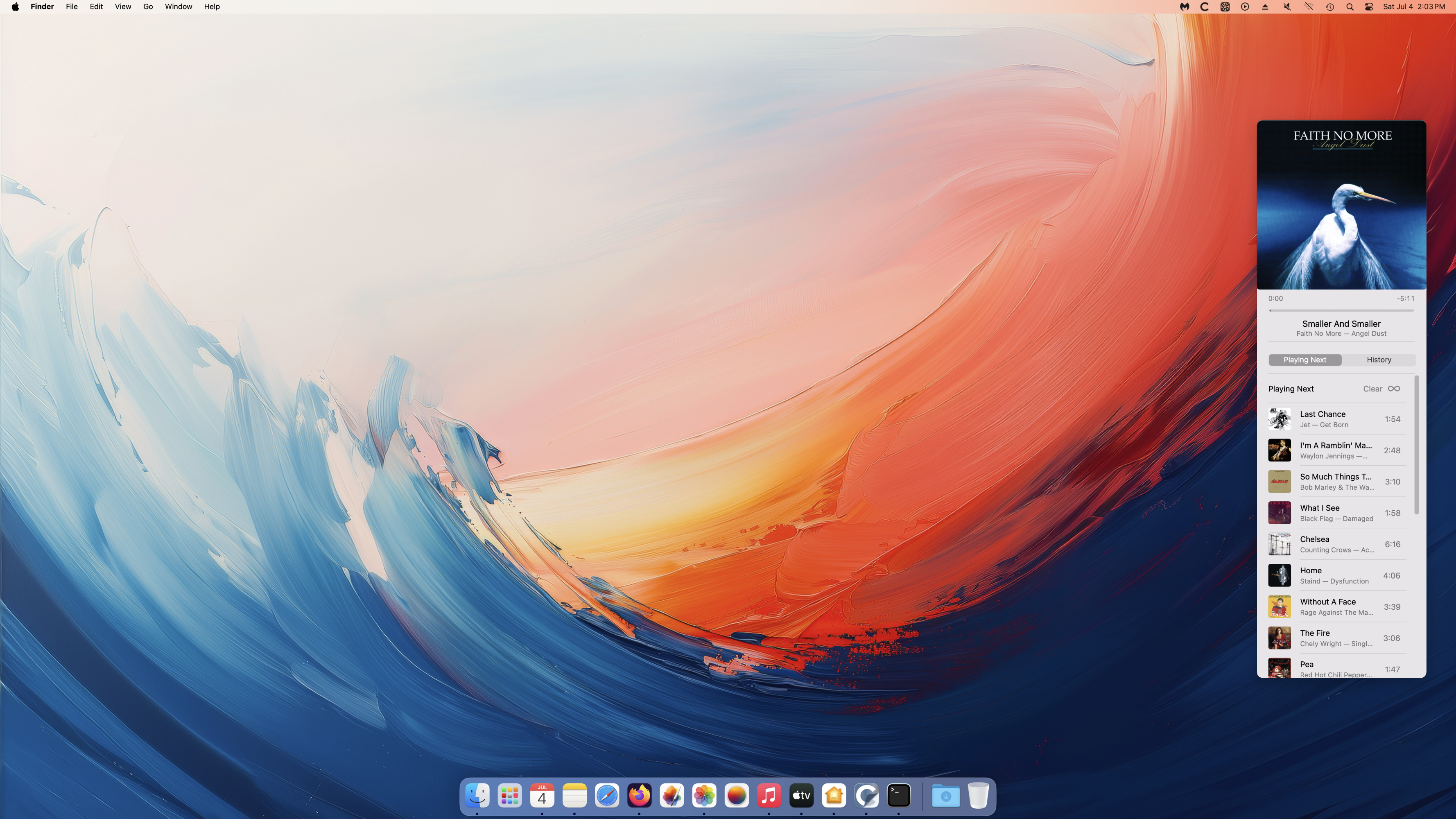Image resolution: width=1456 pixels, height=819 pixels.
Task: Open the View menu
Action: [x=123, y=7]
